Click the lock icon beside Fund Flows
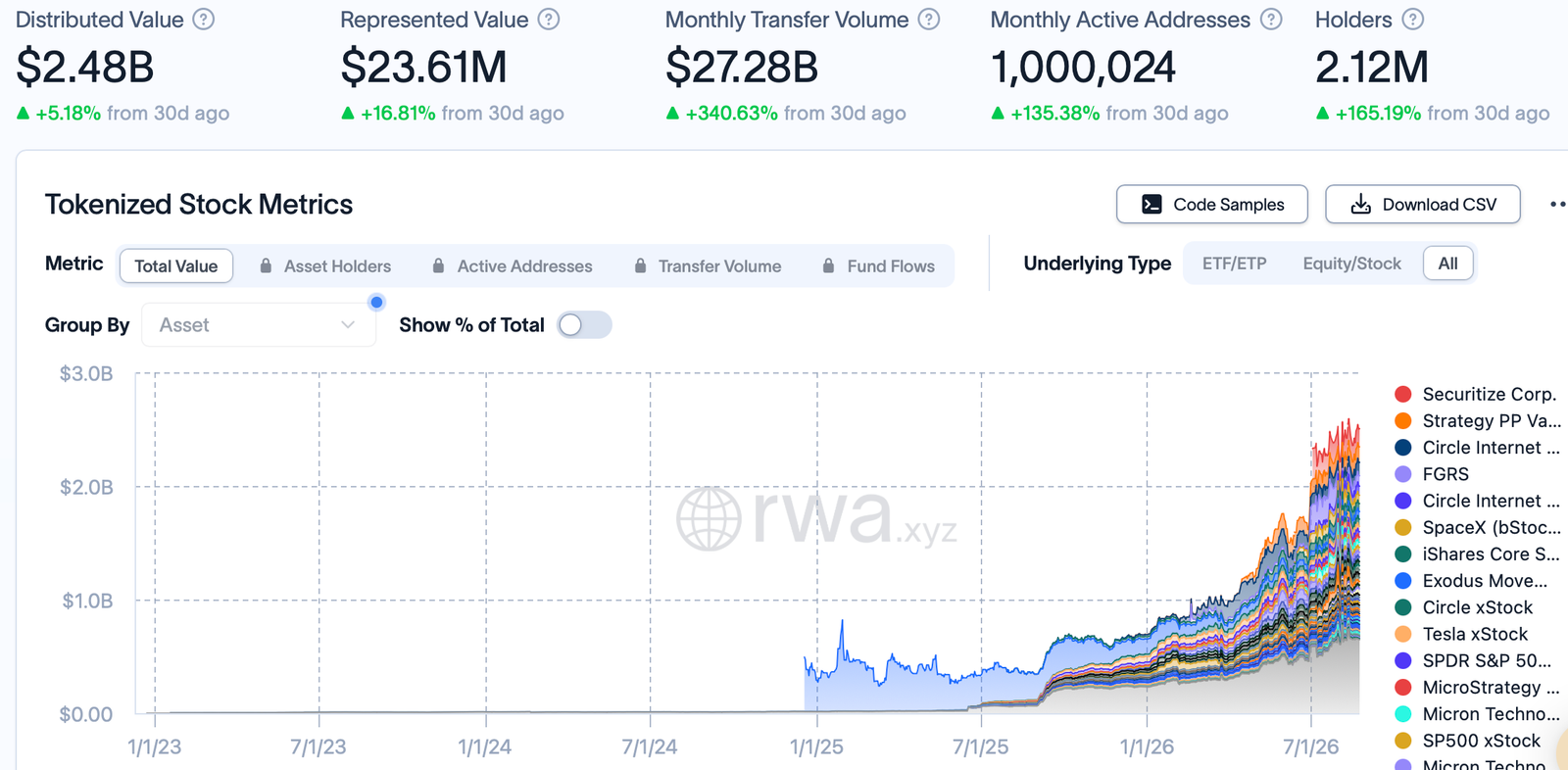The height and width of the screenshot is (770, 1568). pos(828,265)
